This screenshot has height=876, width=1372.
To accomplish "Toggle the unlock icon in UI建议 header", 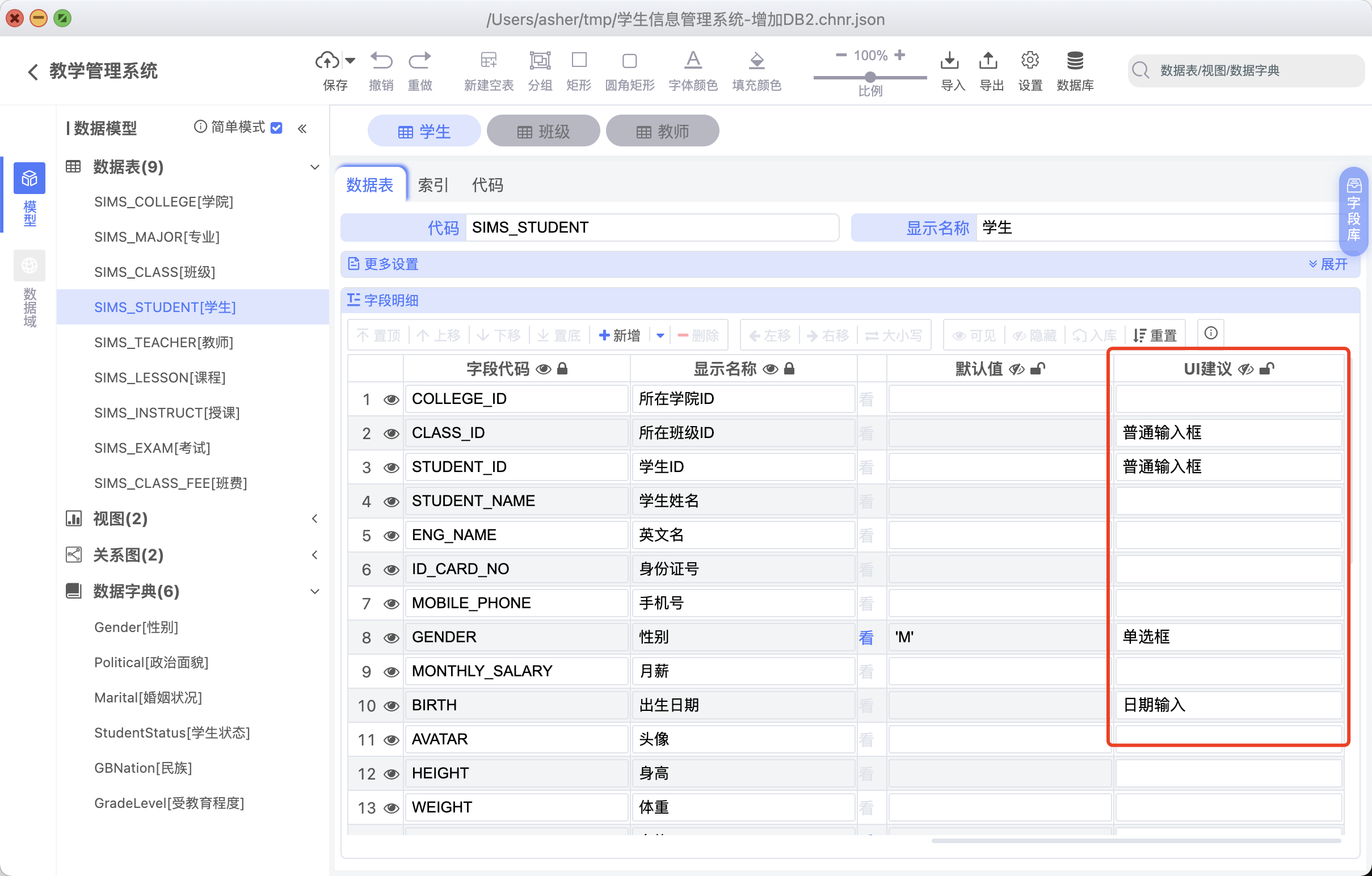I will pos(1266,369).
